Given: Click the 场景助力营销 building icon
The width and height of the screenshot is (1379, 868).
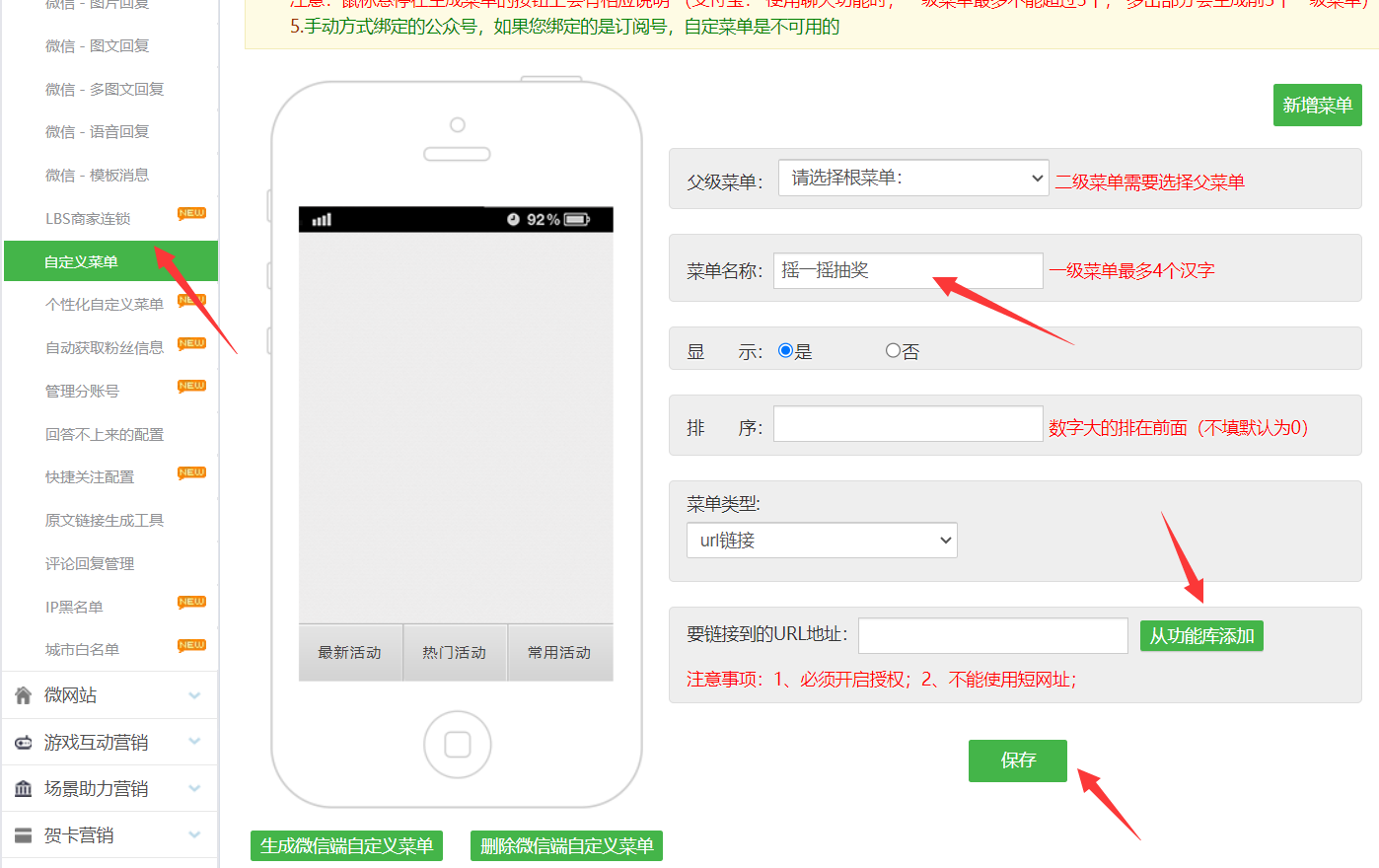Looking at the screenshot, I should coord(24,789).
